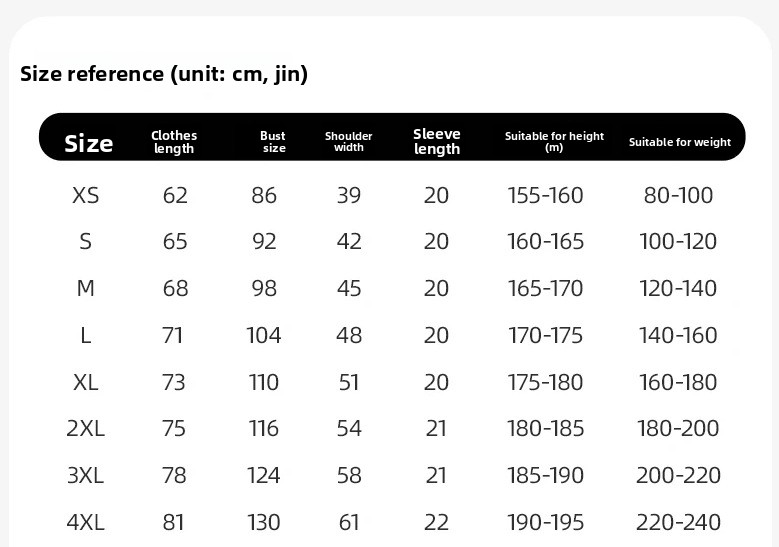The height and width of the screenshot is (547, 779).
Task: Click the XS size row label
Action: [x=86, y=195]
